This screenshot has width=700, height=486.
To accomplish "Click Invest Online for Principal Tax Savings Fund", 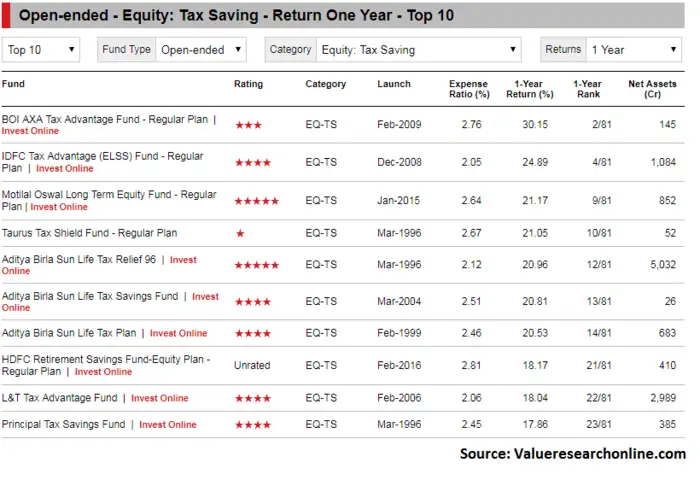I will tap(168, 425).
